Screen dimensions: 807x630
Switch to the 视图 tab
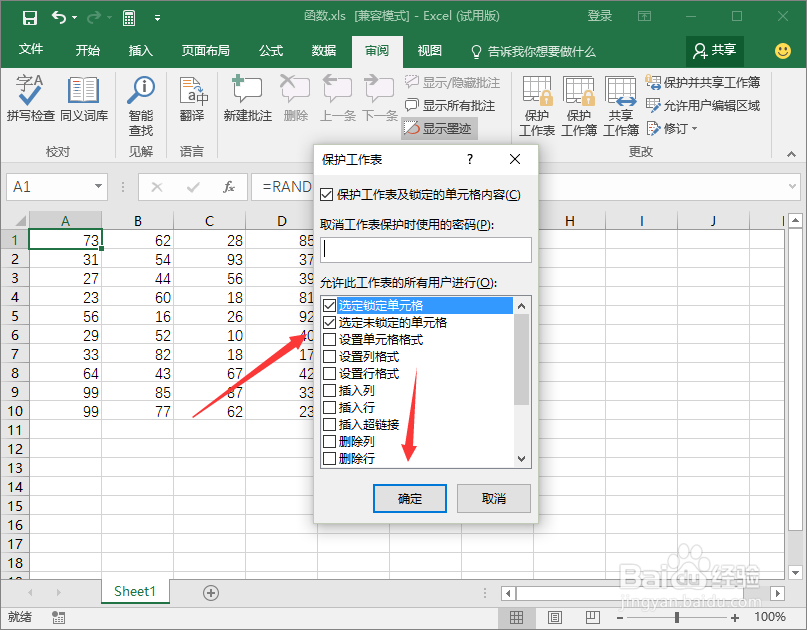(430, 50)
